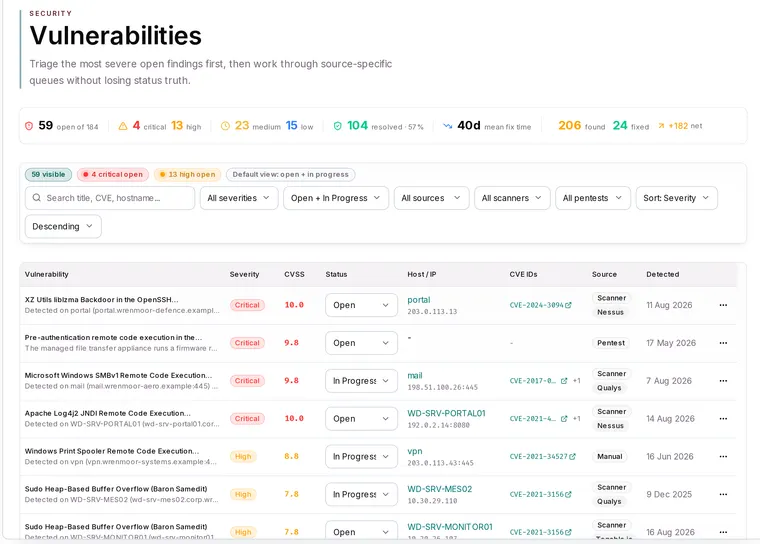The image size is (760, 544).
Task: Open the All severities dropdown
Action: click(x=239, y=198)
